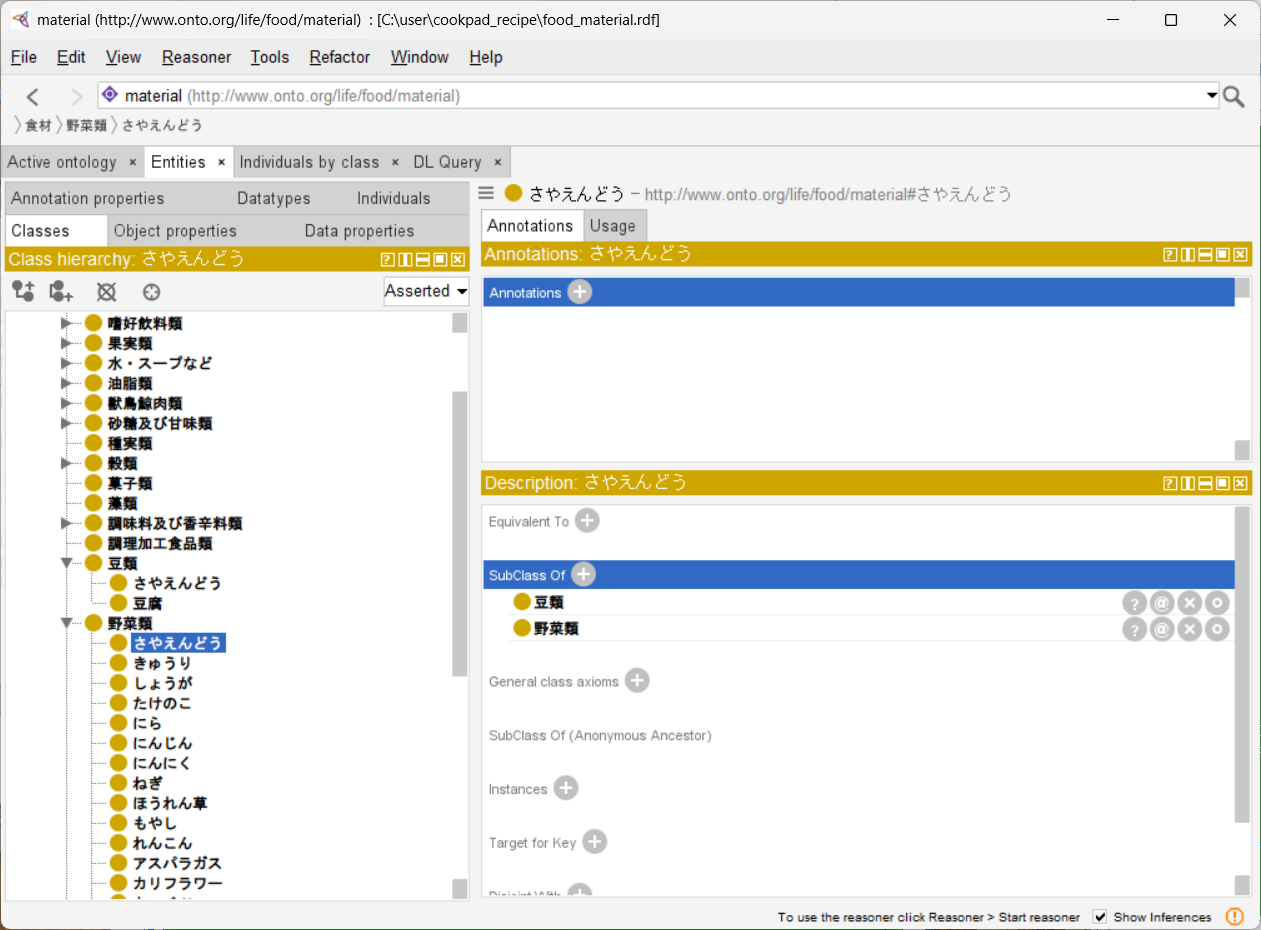Open the File menu
Screen dimensions: 1261x930
[24, 57]
